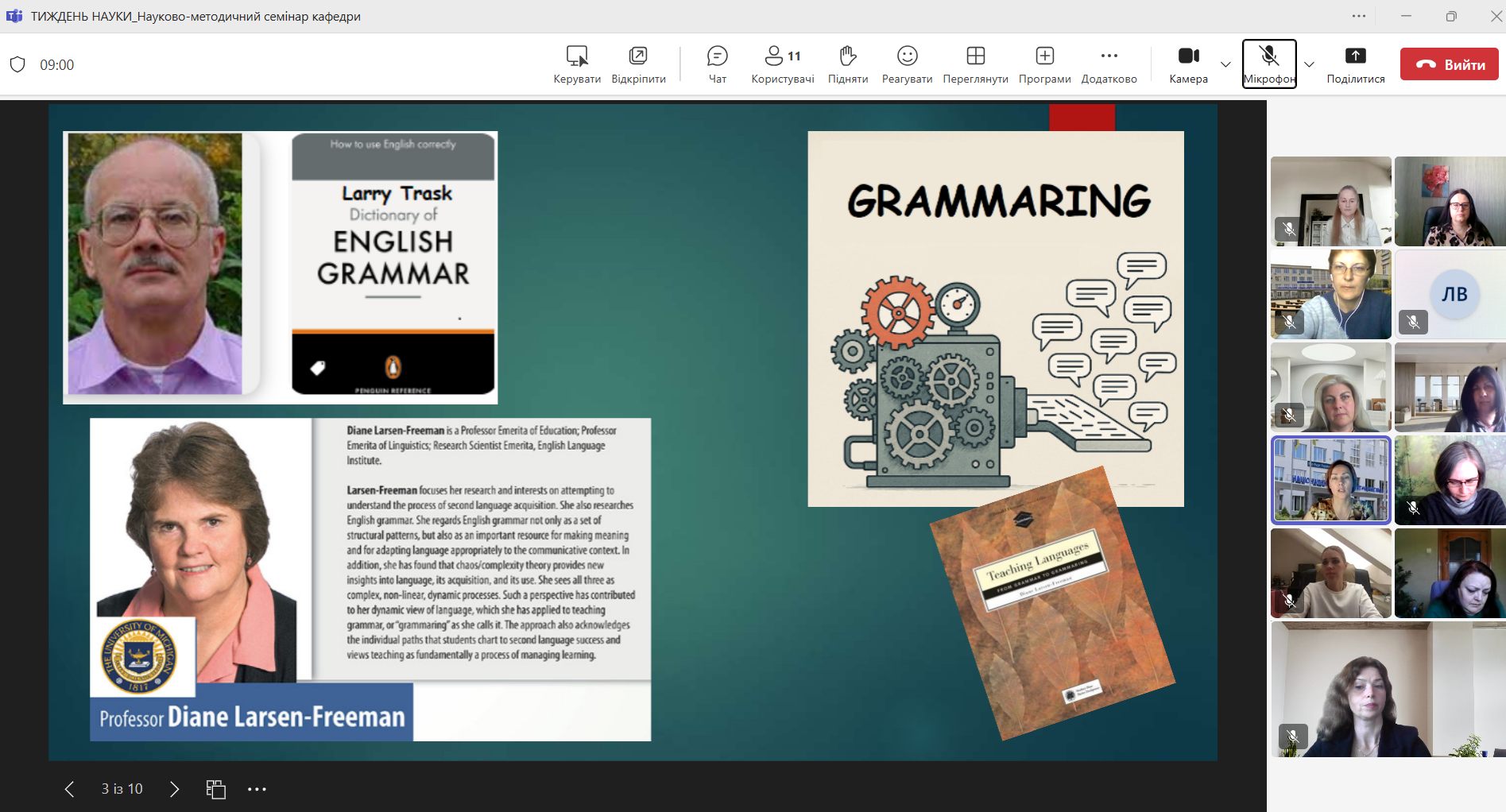Image resolution: width=1506 pixels, height=812 pixels.
Task: Unmute with the Мікрофон toggle
Action: click(1269, 64)
